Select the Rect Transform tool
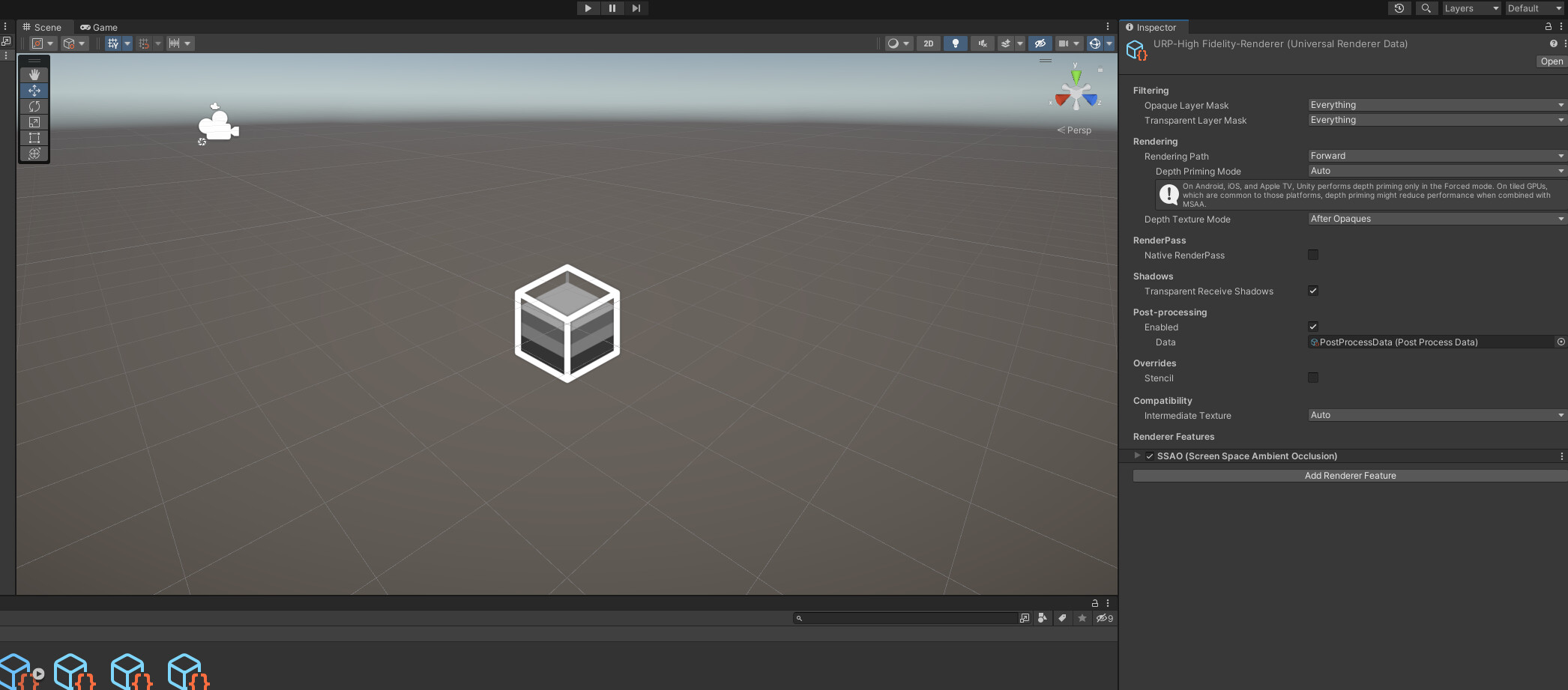 pos(34,138)
